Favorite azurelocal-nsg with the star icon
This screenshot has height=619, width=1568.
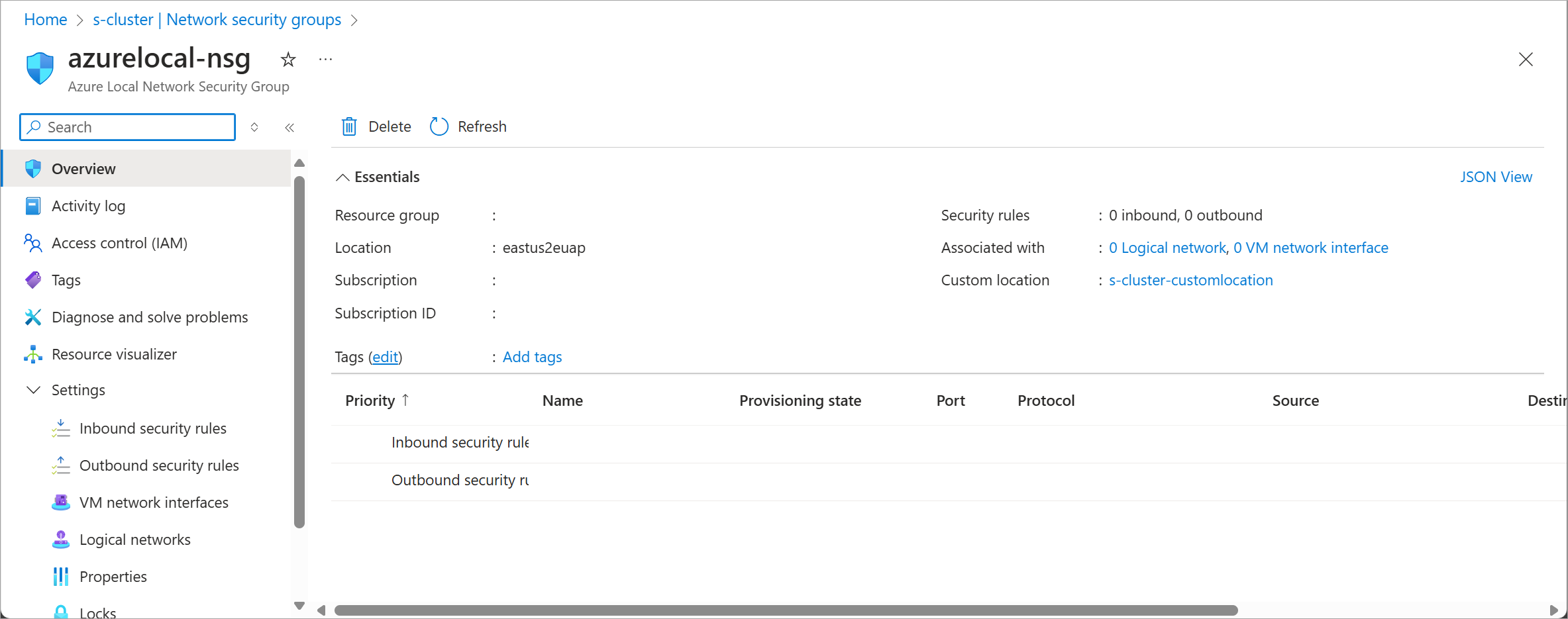point(288,60)
